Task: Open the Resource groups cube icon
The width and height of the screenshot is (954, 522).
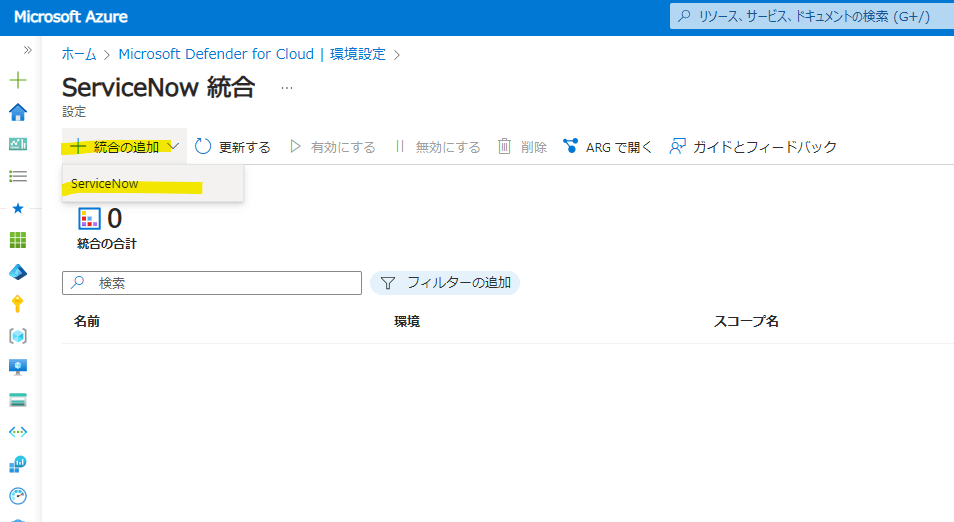Action: point(18,336)
